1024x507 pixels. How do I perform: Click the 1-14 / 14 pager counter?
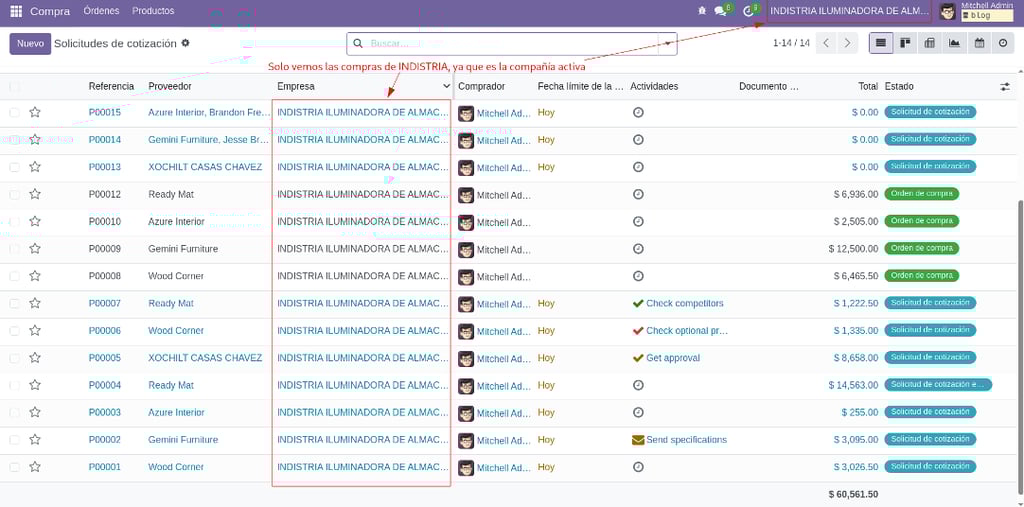(791, 43)
